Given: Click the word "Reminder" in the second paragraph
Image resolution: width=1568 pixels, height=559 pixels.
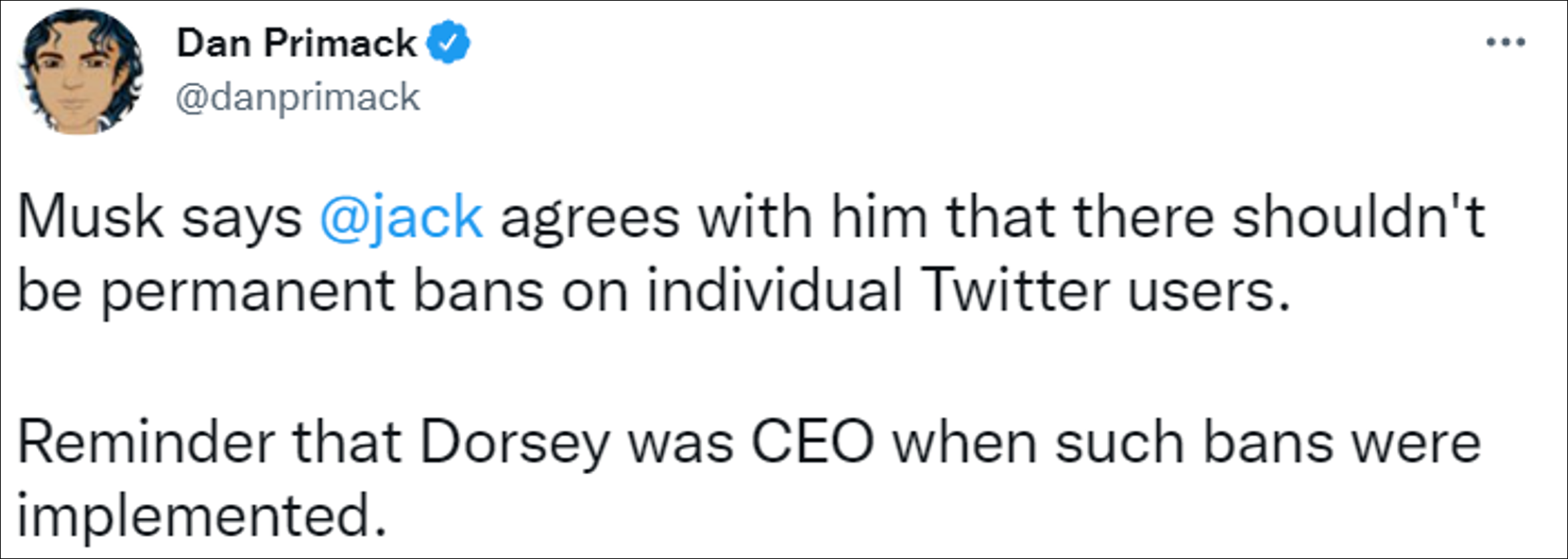Looking at the screenshot, I should click(146, 443).
